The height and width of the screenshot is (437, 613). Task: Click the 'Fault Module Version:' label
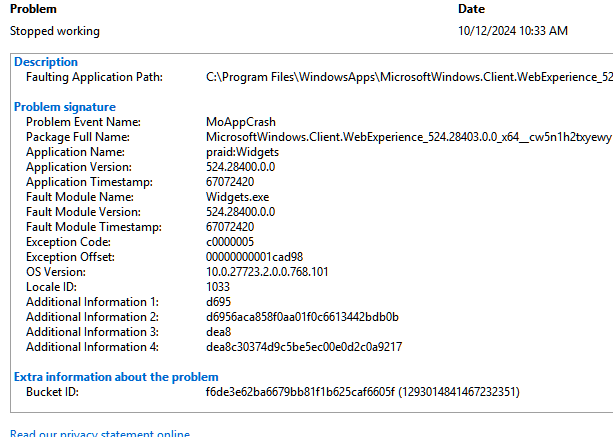point(83,212)
